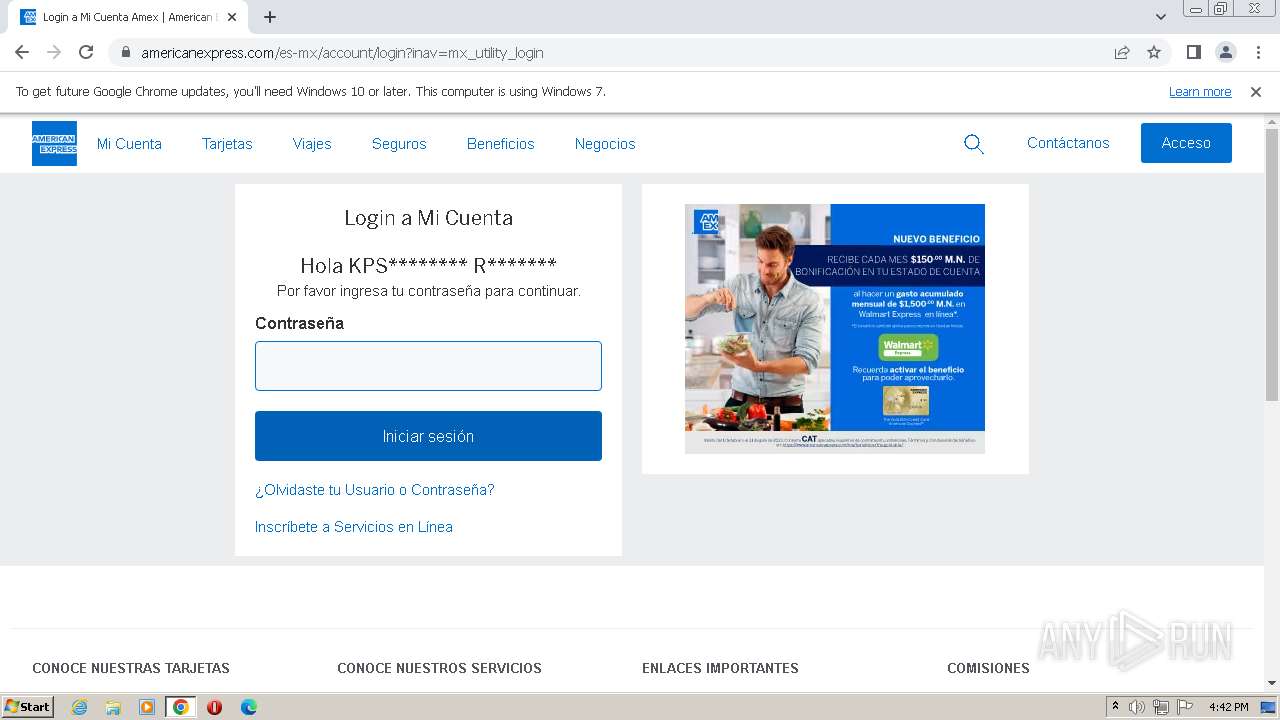Open the Seguros menu
The image size is (1280, 720).
click(399, 144)
